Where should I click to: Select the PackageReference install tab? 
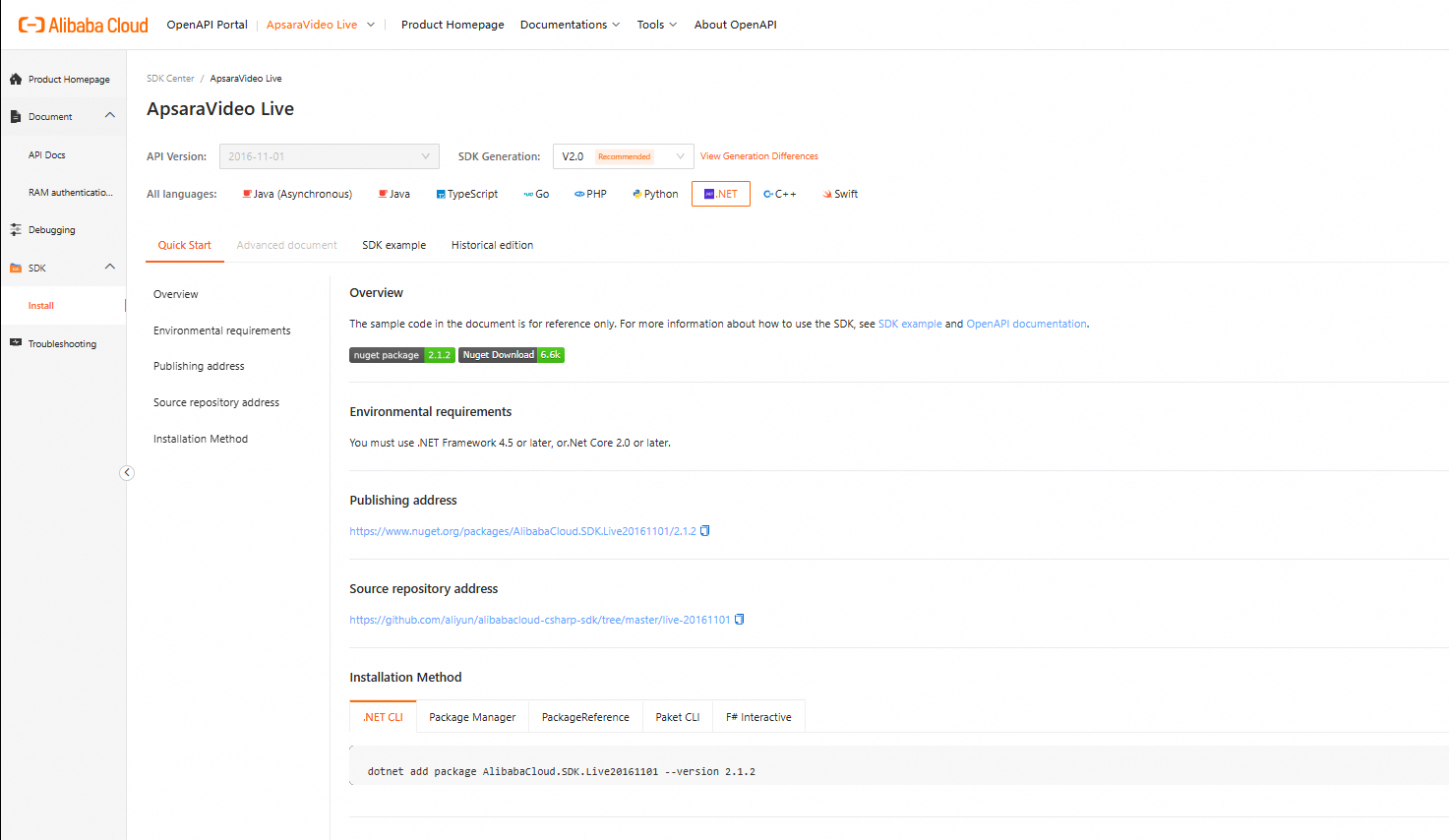coord(585,717)
